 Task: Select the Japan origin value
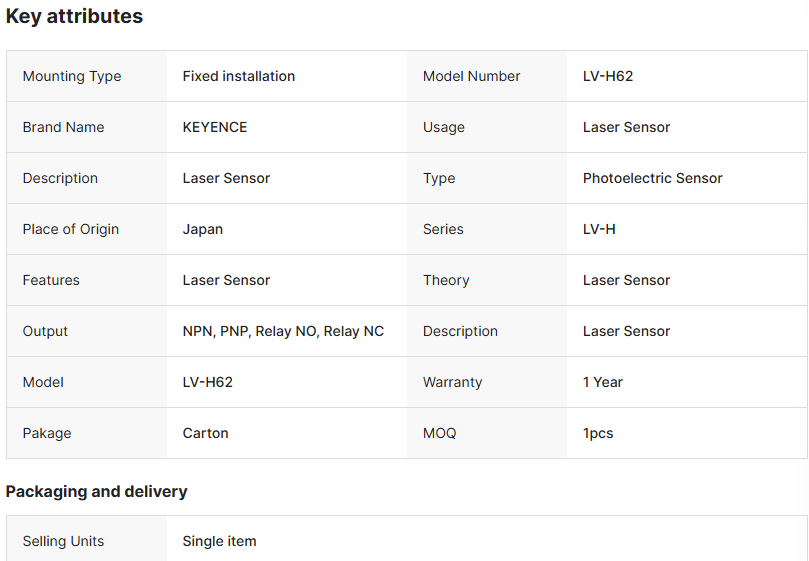pyautogui.click(x=203, y=229)
